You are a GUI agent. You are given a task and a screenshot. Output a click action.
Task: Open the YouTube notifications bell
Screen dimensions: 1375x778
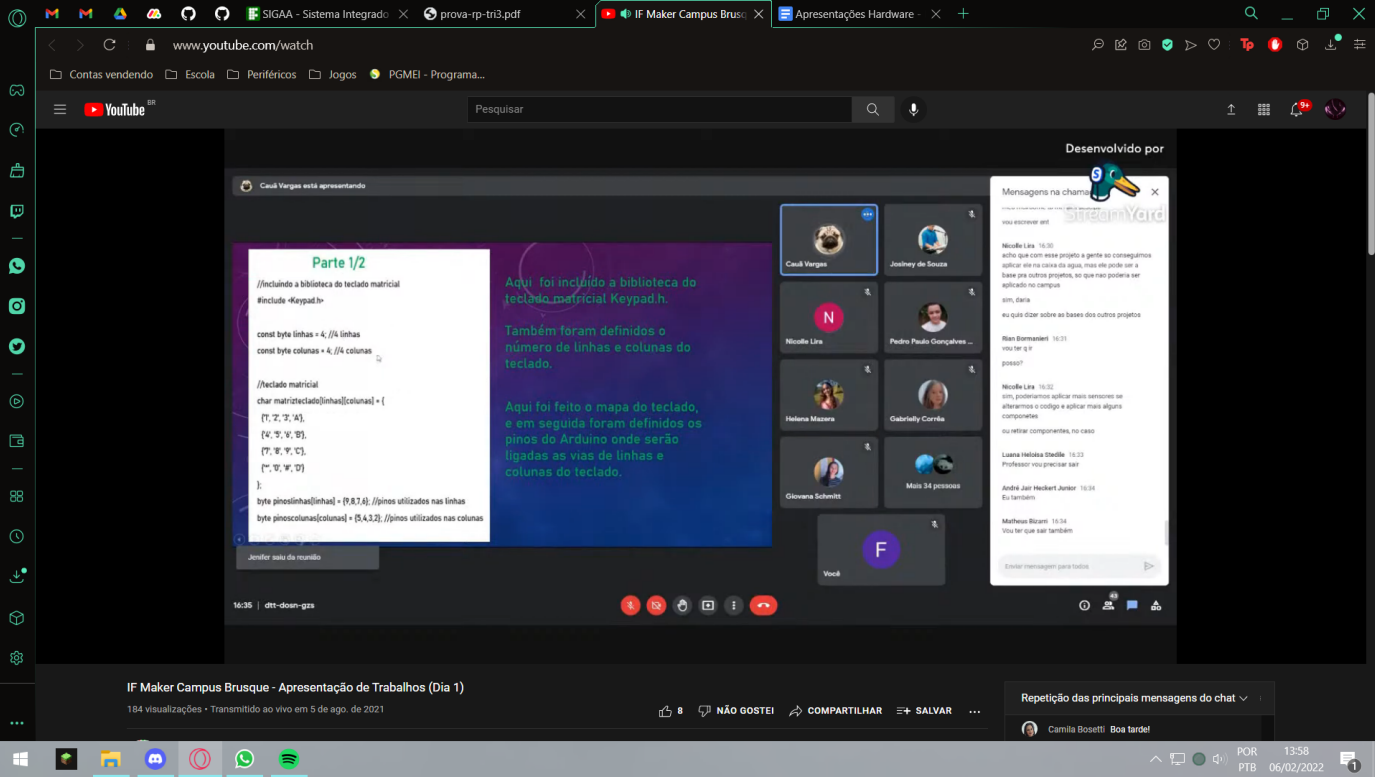tap(1297, 110)
